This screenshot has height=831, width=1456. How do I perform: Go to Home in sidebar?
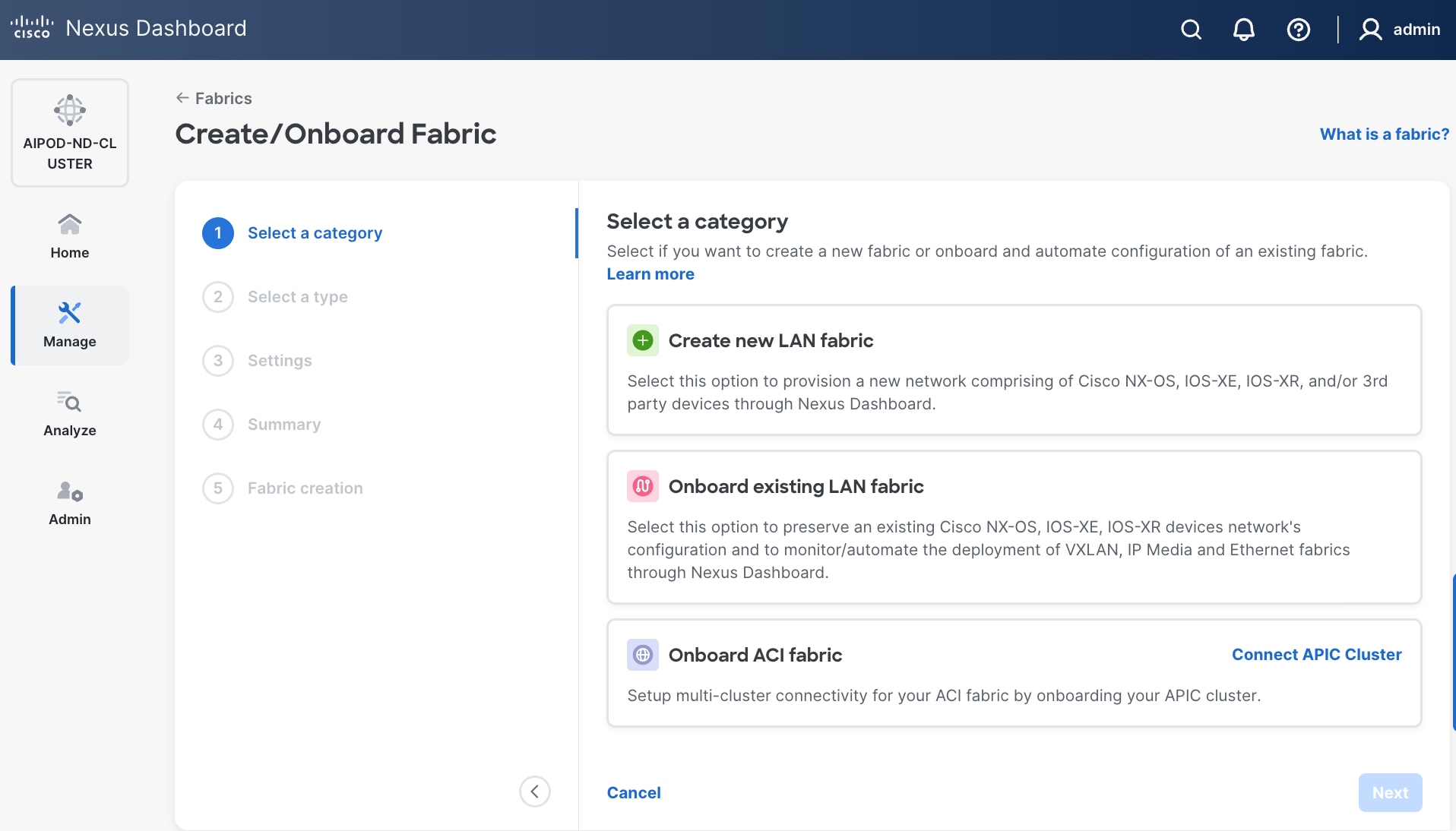click(x=70, y=236)
